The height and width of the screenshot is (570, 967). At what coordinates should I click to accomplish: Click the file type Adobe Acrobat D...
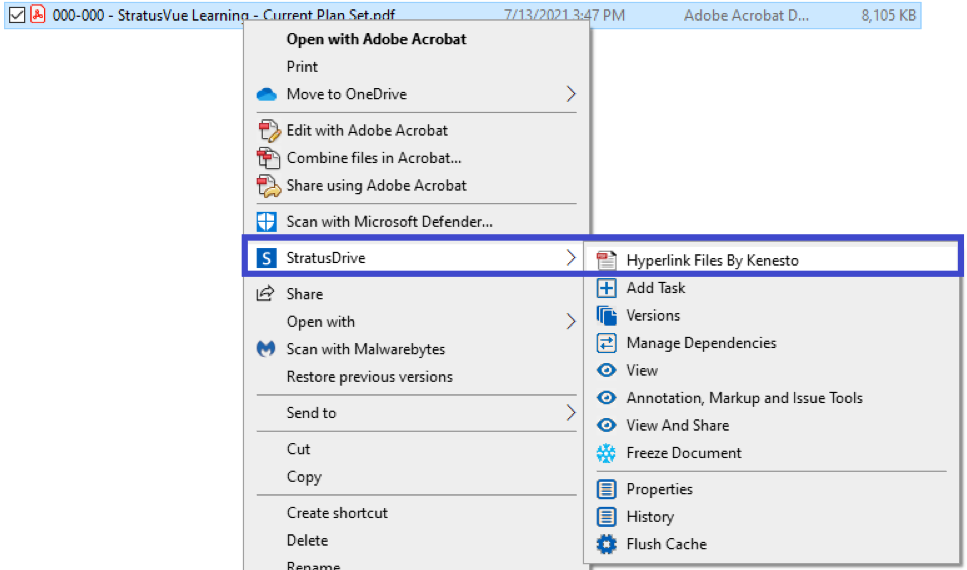pos(746,15)
